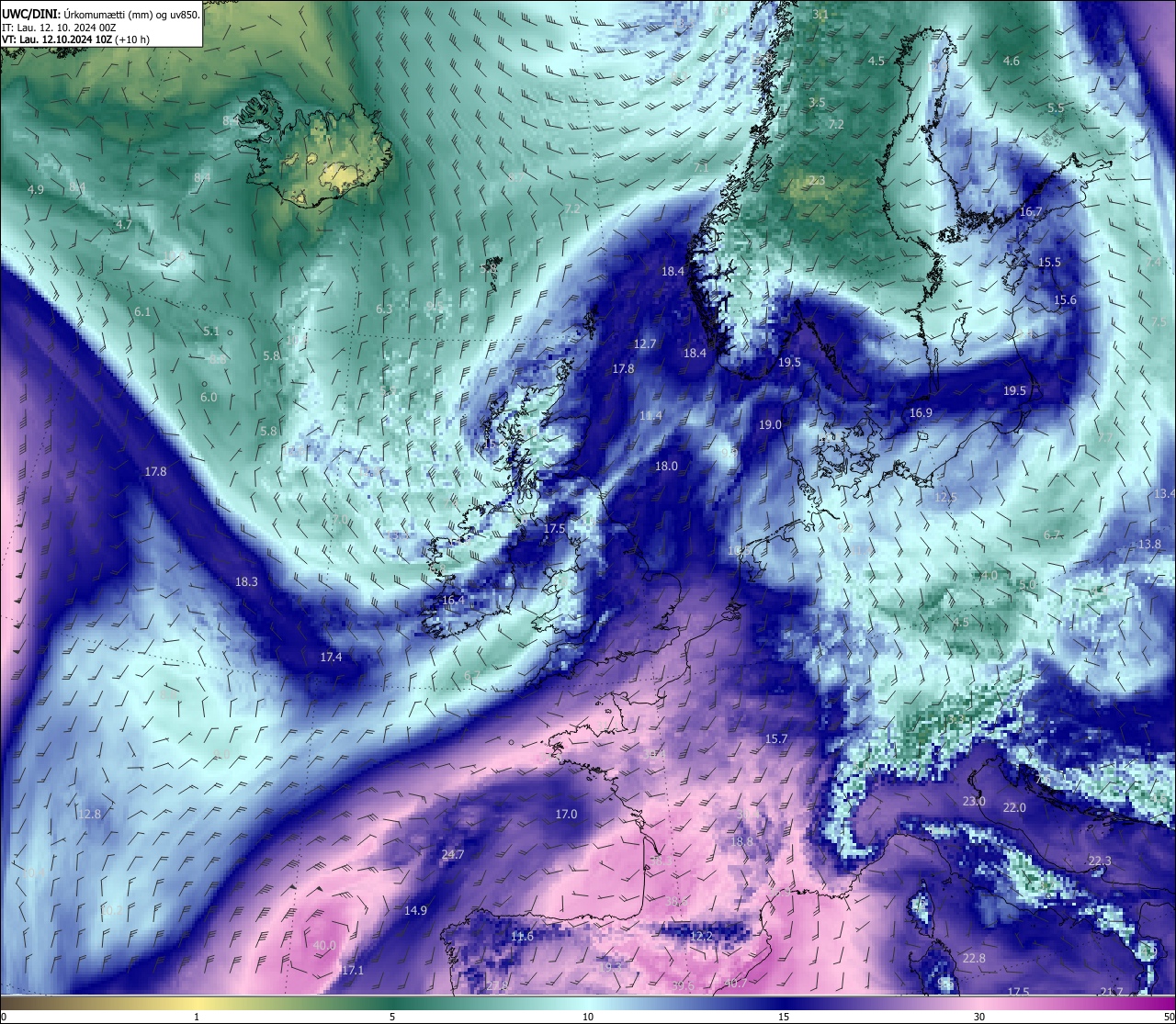The height and width of the screenshot is (1024, 1176).
Task: Click the 18.0 value over the North Sea
Action: [x=666, y=466]
